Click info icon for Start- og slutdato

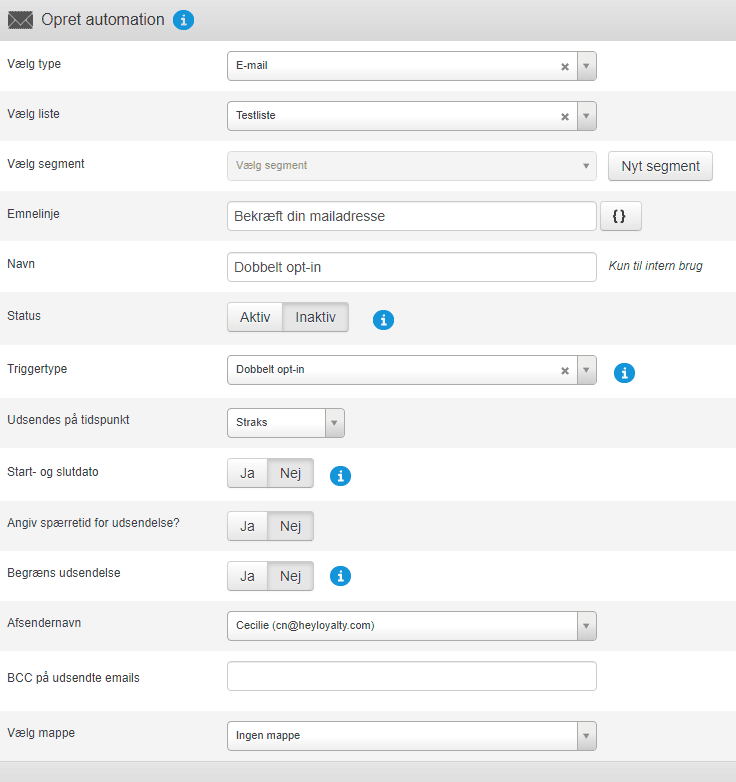click(x=340, y=476)
